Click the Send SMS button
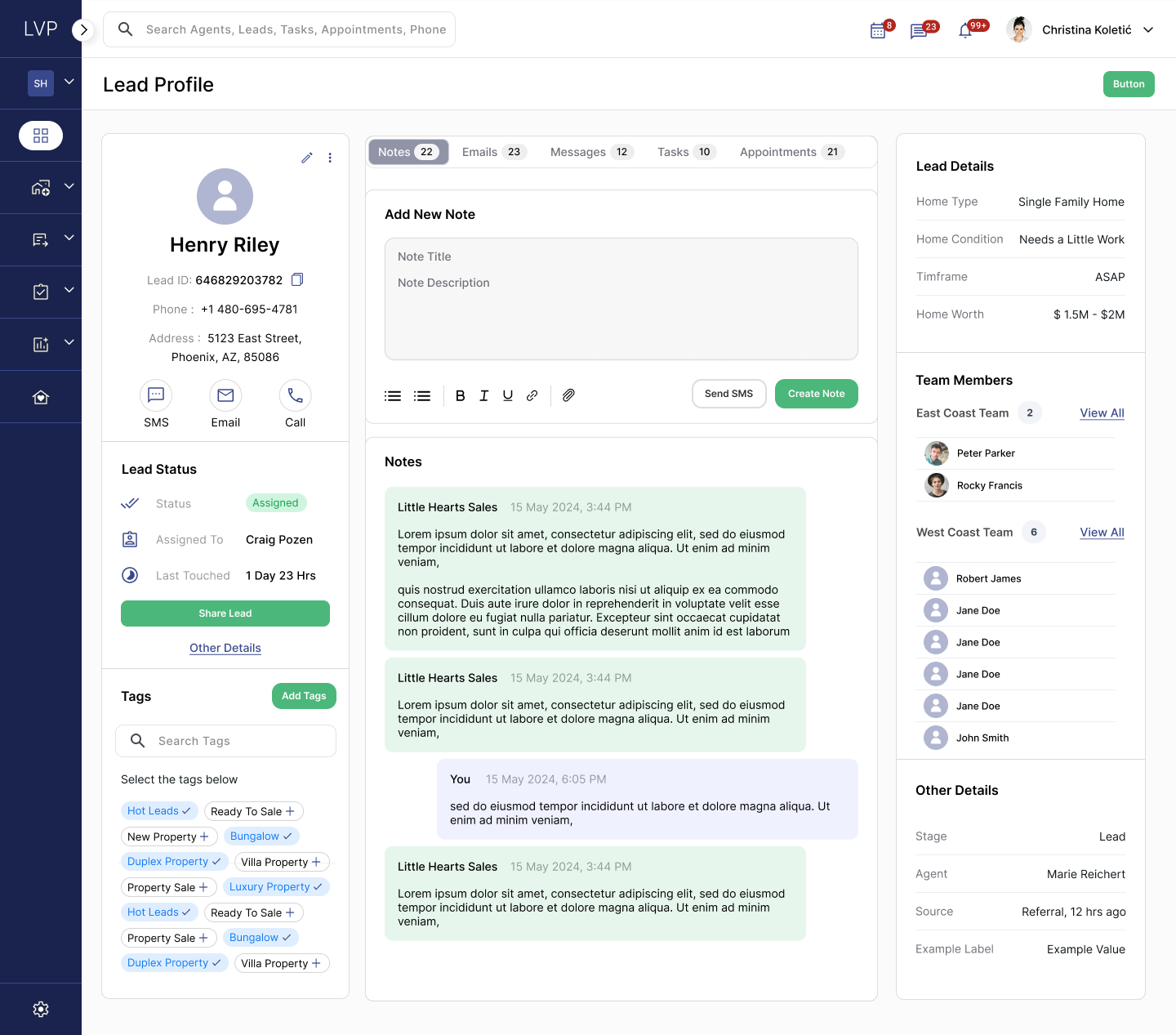 coord(729,394)
